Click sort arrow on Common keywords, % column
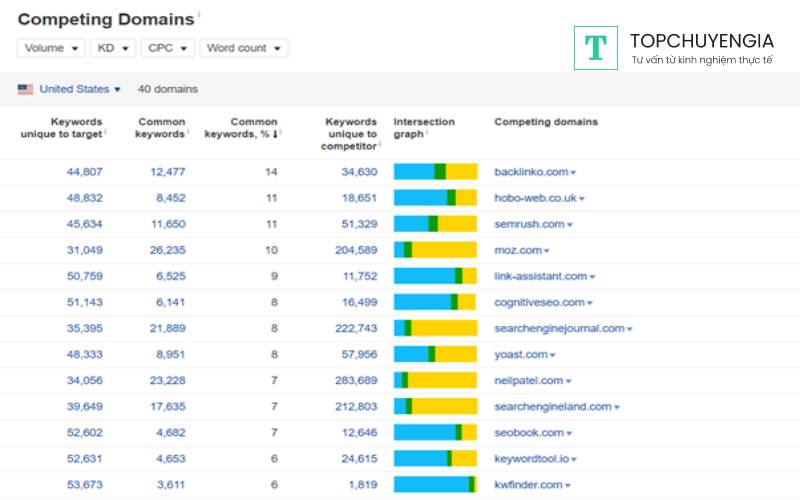 (275, 135)
